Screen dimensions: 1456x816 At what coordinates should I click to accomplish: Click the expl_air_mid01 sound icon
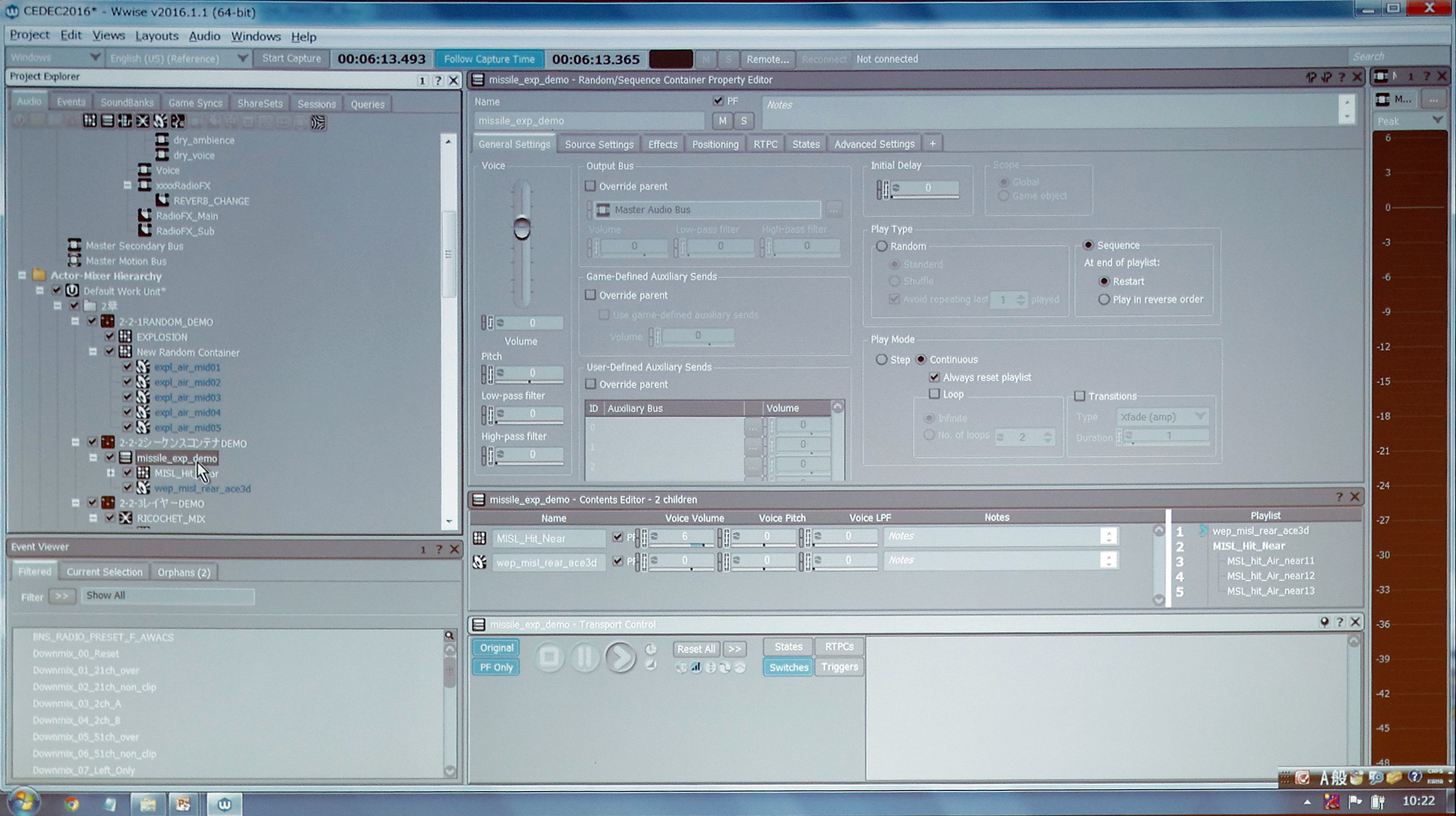pos(143,367)
